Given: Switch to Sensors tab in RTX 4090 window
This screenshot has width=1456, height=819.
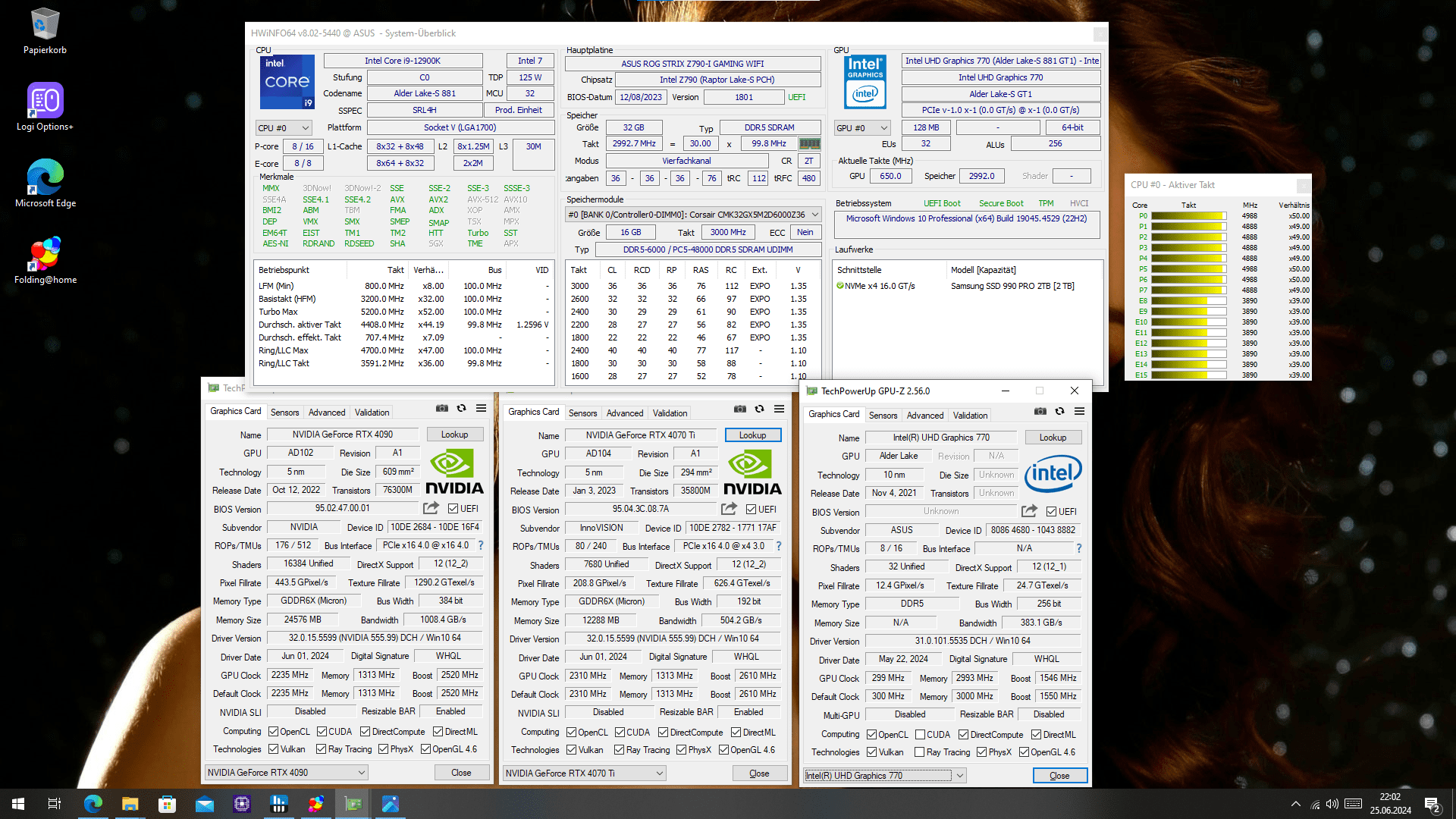Looking at the screenshot, I should [x=285, y=413].
